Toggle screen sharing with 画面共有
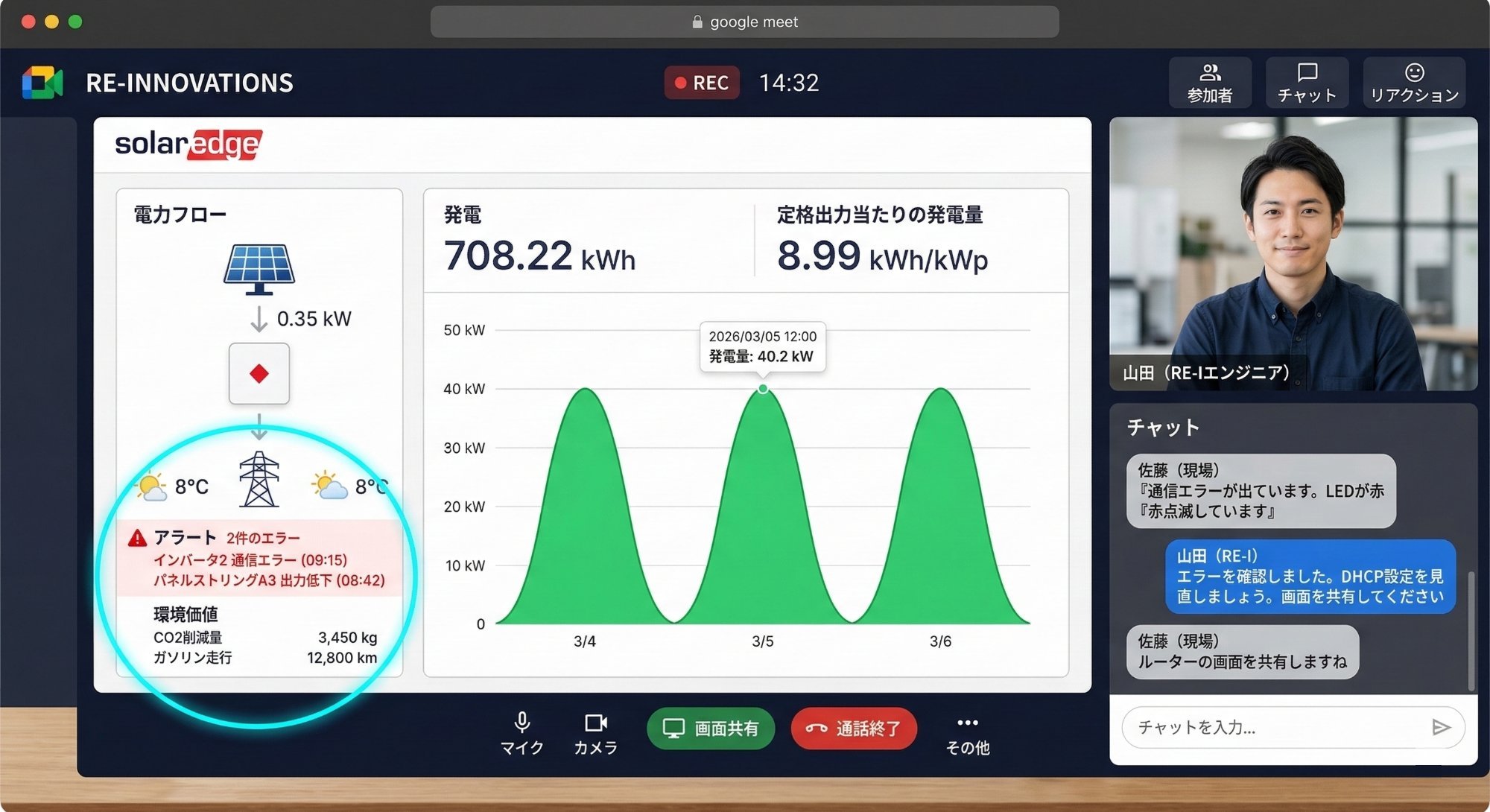Image resolution: width=1490 pixels, height=812 pixels. [x=709, y=729]
